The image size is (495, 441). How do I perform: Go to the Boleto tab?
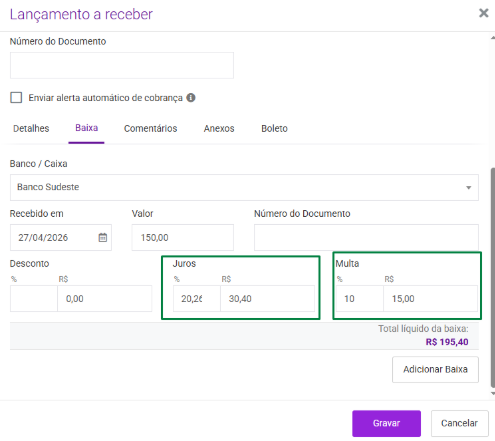pos(274,128)
